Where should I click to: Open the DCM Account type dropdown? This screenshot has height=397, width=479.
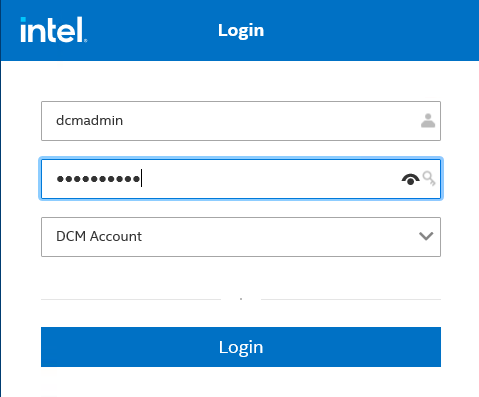pos(241,237)
